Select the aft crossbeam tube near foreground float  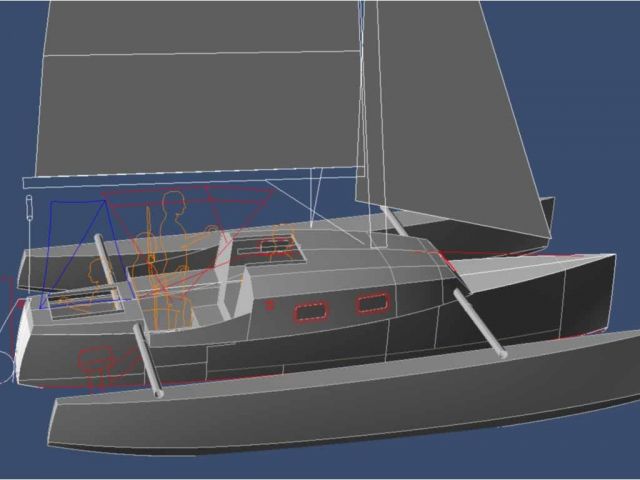(148, 360)
